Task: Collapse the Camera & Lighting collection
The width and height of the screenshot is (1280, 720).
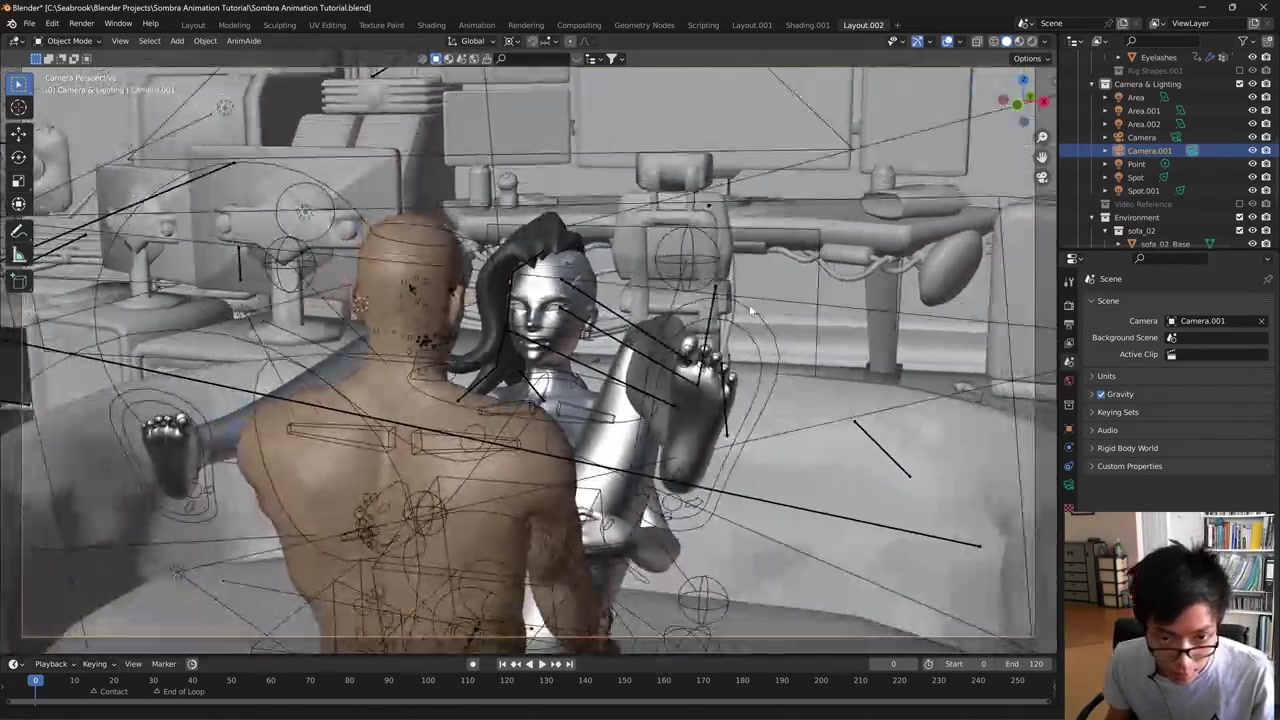Action: tap(1092, 84)
